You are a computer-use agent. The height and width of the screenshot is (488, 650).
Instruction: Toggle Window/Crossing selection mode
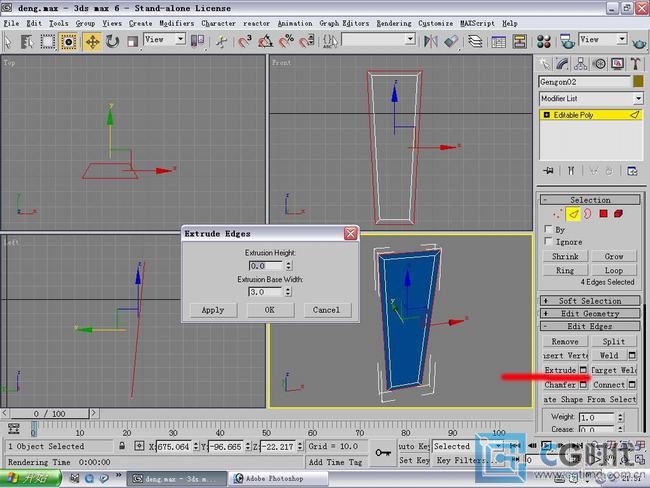68,42
